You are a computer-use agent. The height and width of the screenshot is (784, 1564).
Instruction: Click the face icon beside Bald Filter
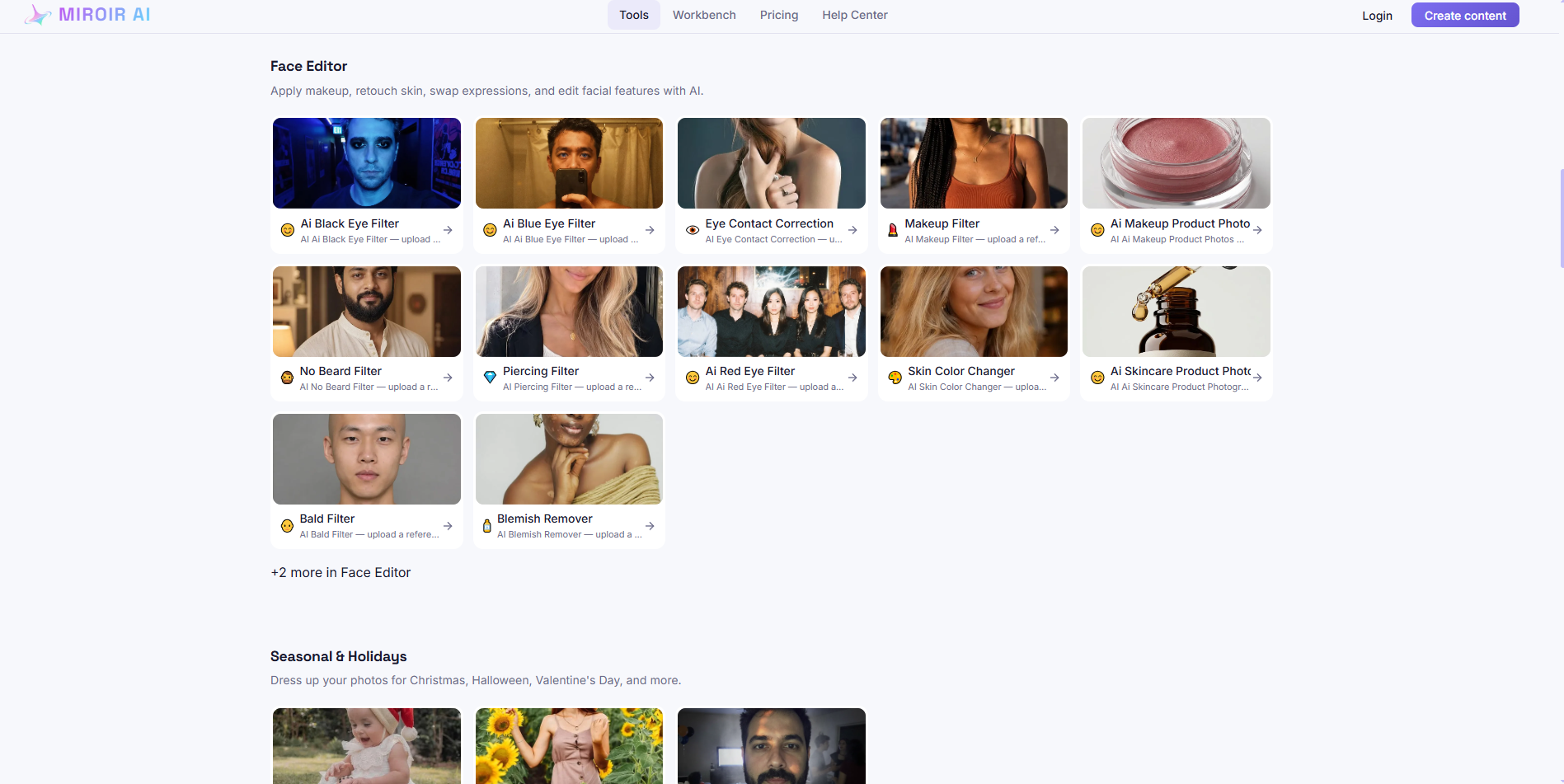287,526
